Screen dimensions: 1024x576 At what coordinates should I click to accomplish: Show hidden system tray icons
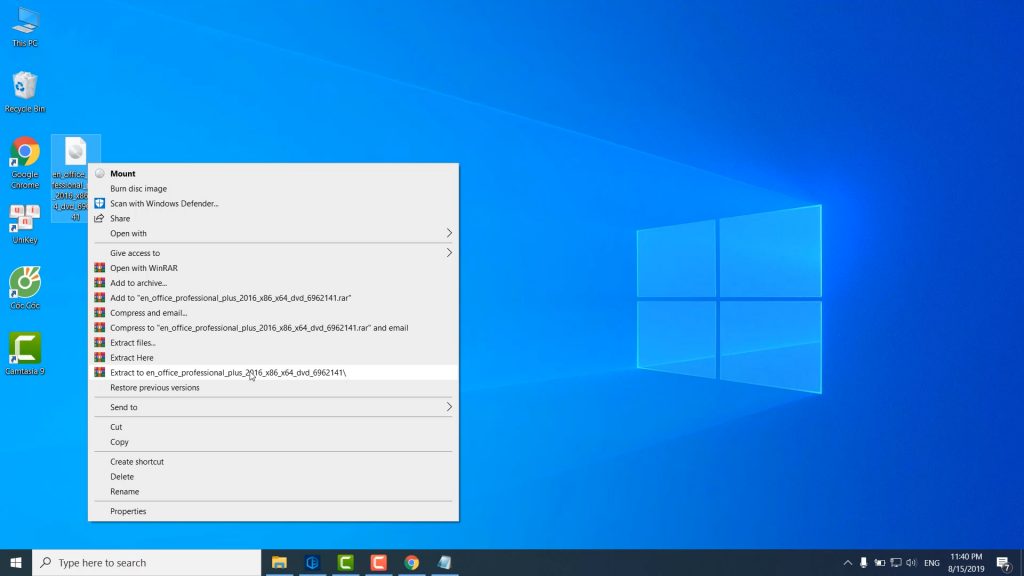click(x=848, y=562)
